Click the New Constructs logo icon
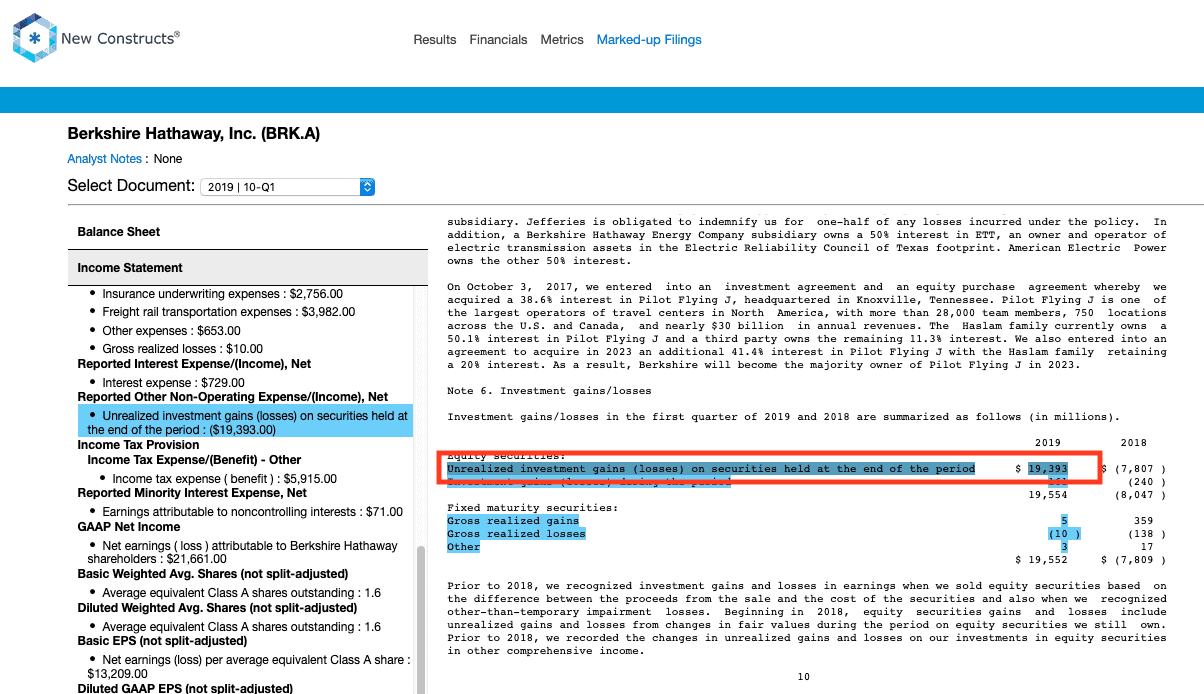 click(35, 39)
